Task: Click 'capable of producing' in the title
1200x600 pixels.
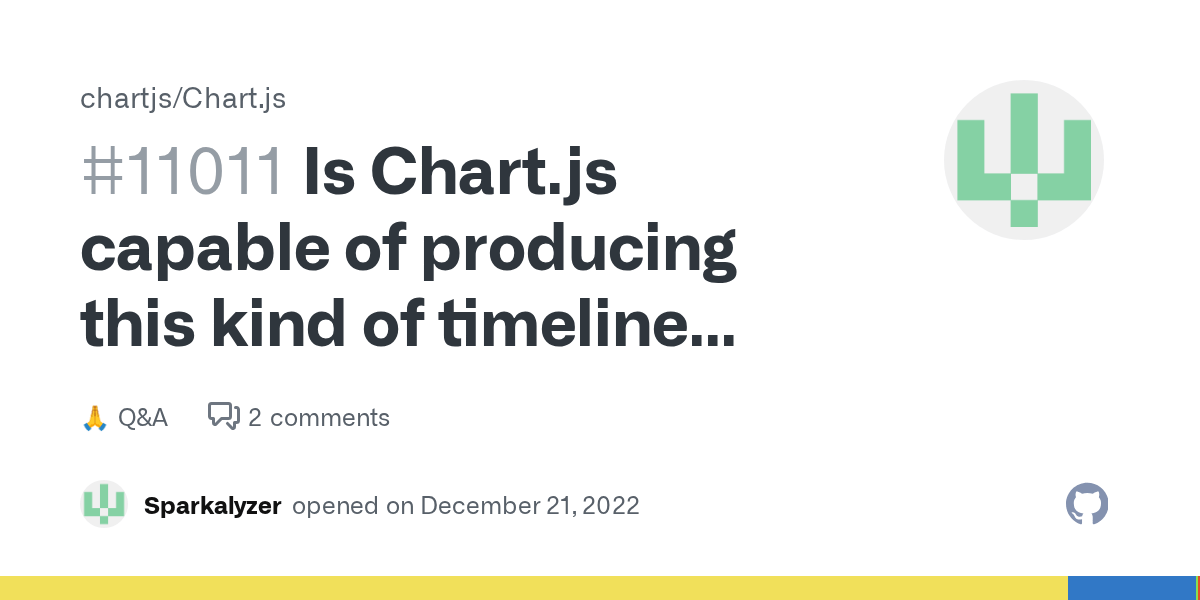Action: pyautogui.click(x=408, y=250)
